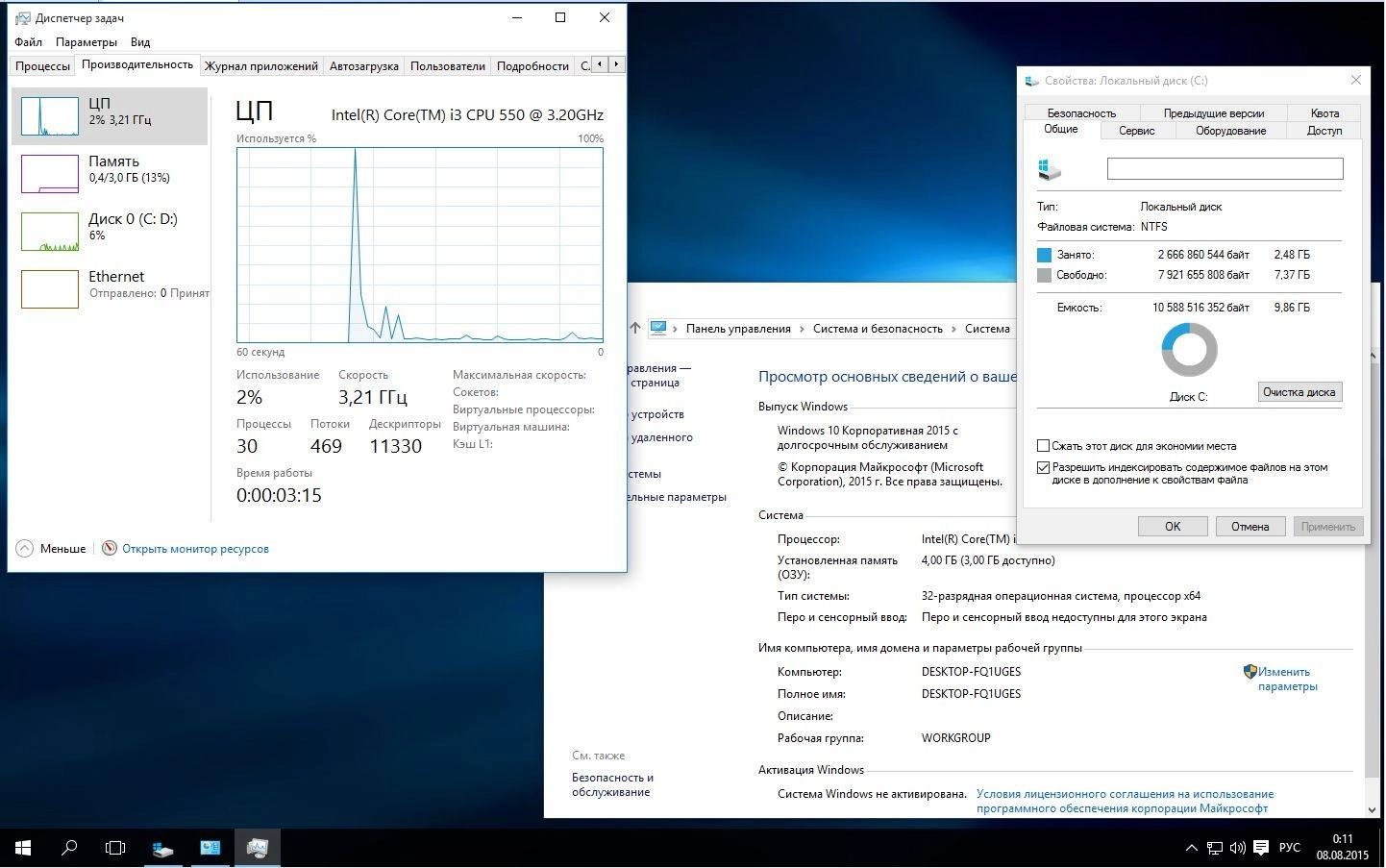
Task: Select the Память performance item
Action: click(110, 173)
